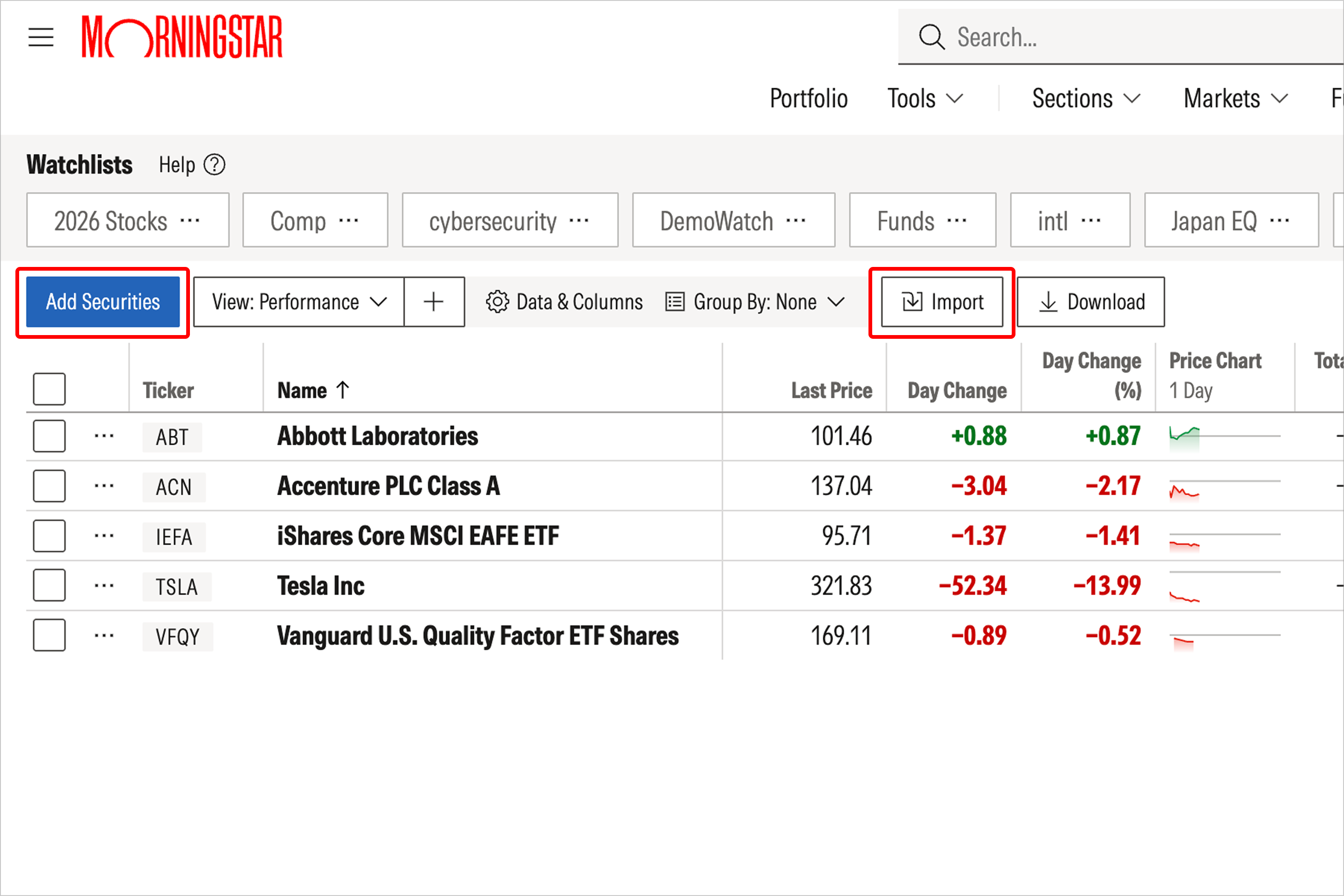
Task: Click the Import button
Action: pyautogui.click(x=942, y=302)
